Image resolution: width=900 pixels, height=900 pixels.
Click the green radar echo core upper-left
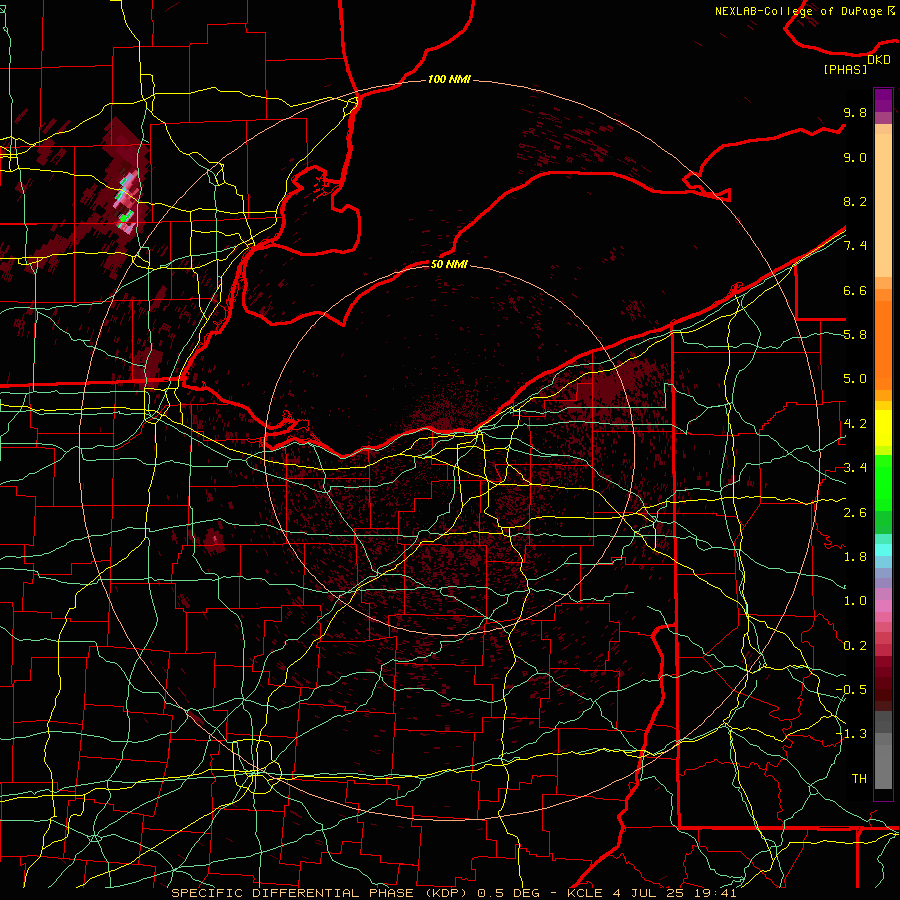pos(125,217)
